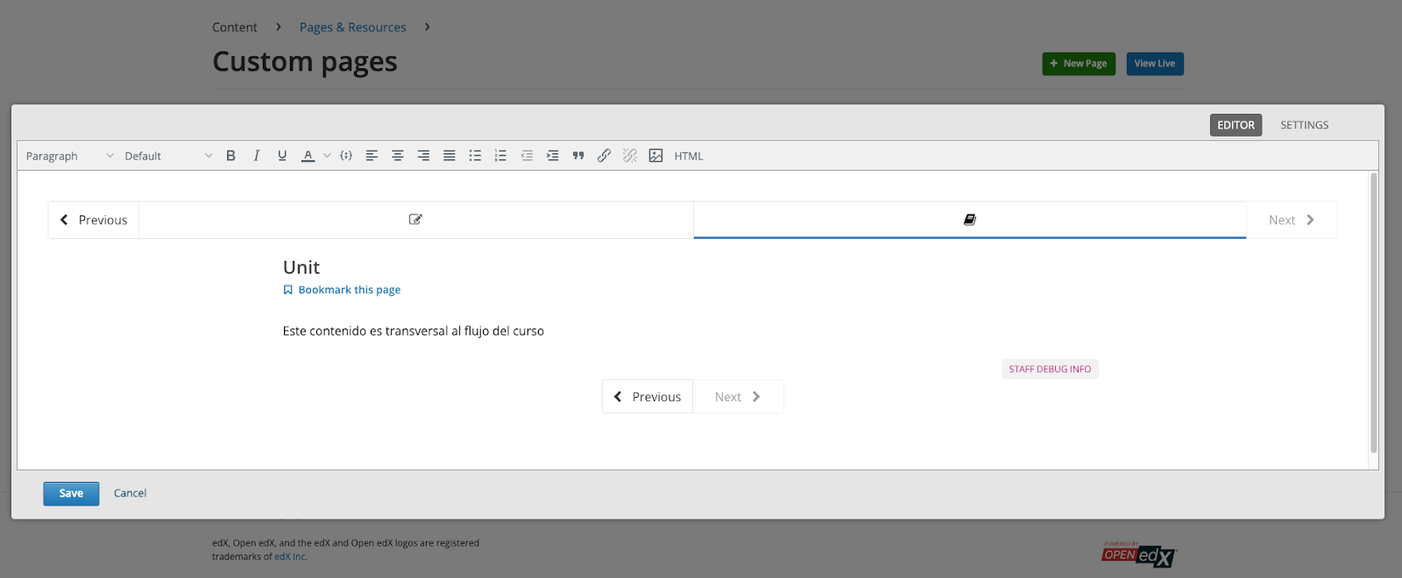Save the custom page
The width and height of the screenshot is (1402, 578).
coord(70,493)
